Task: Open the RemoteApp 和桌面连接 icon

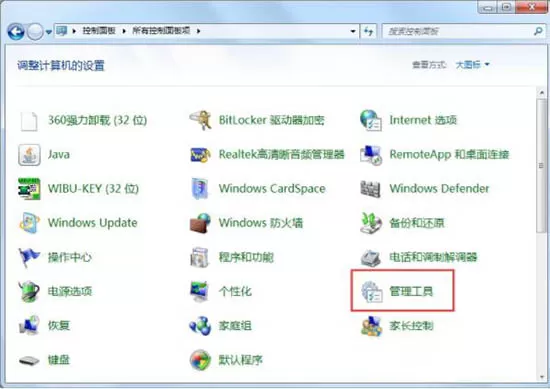Action: tap(371, 155)
